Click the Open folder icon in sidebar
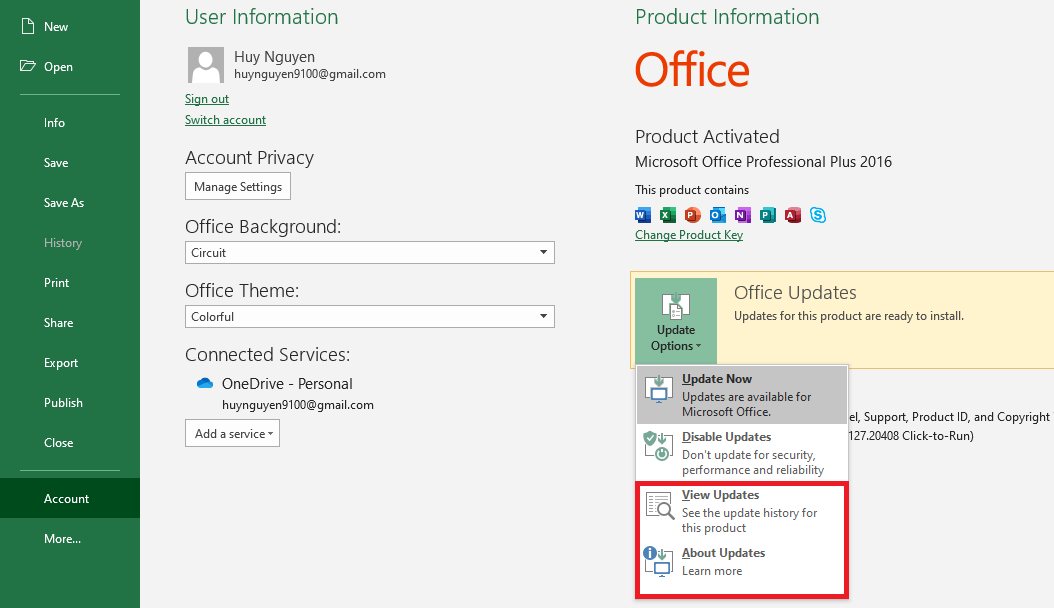The width and height of the screenshot is (1054, 608). pyautogui.click(x=27, y=66)
